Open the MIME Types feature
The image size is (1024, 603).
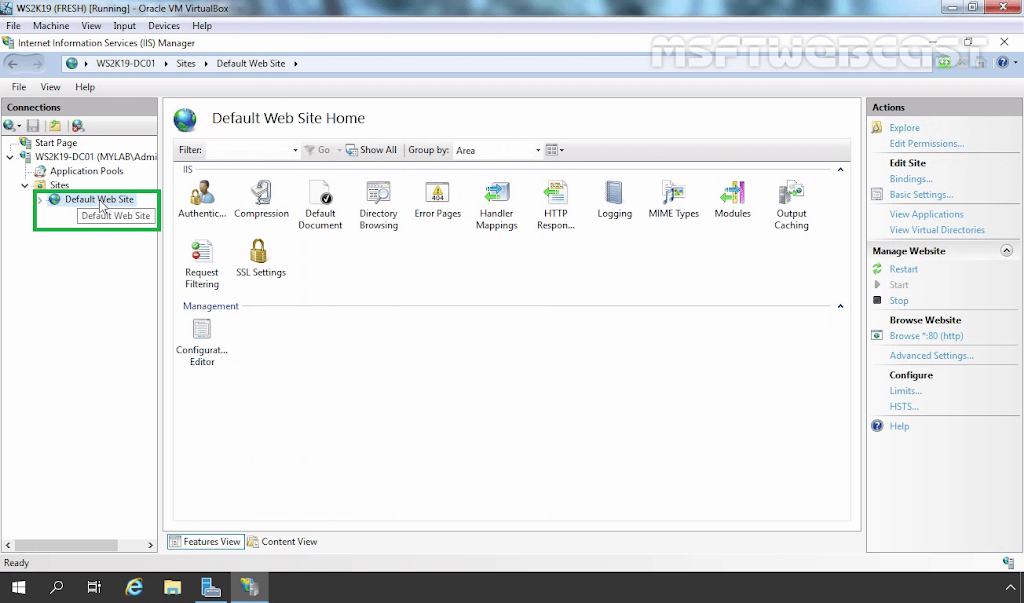[x=673, y=199]
